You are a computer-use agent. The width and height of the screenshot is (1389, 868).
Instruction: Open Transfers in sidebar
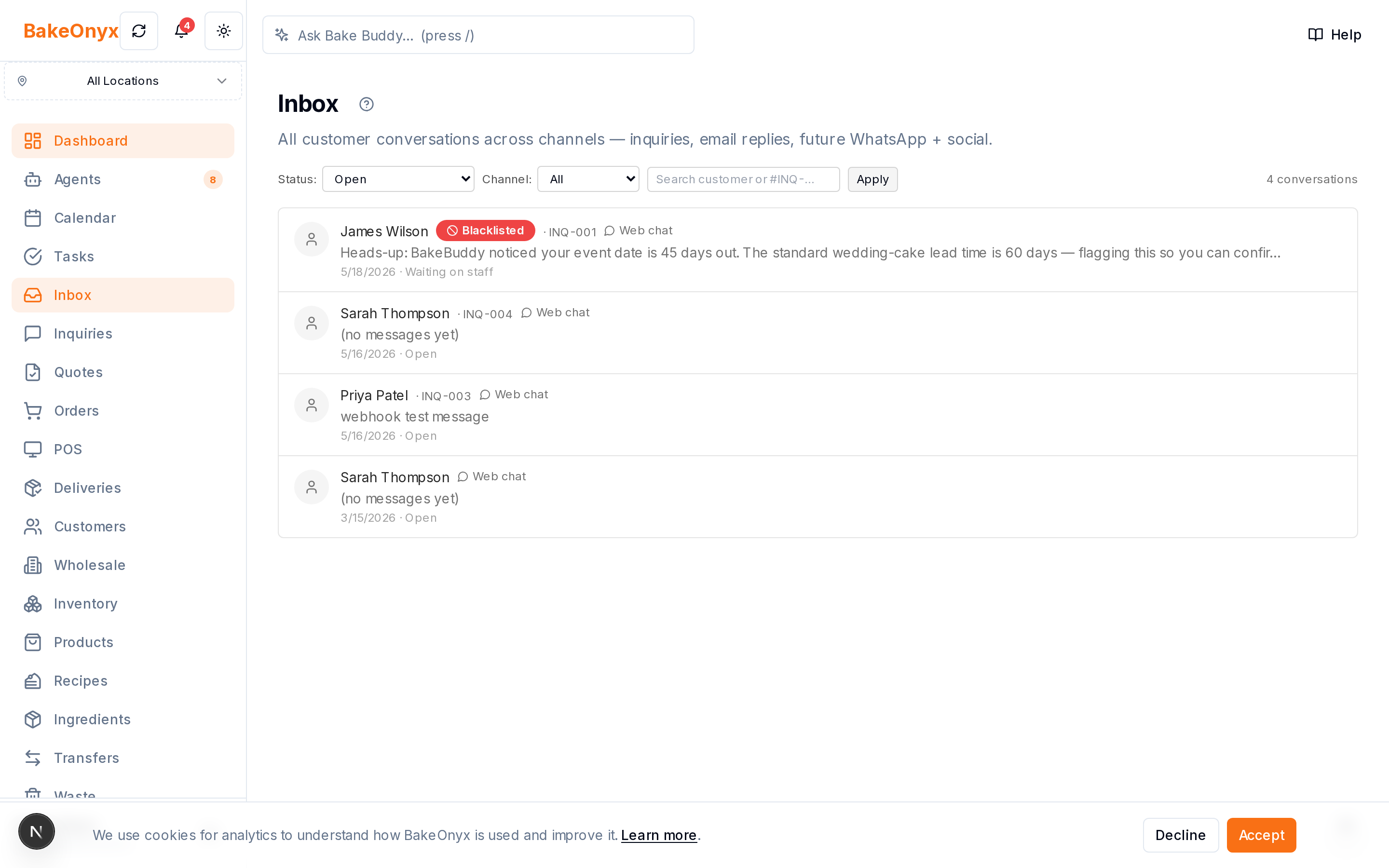(123, 758)
